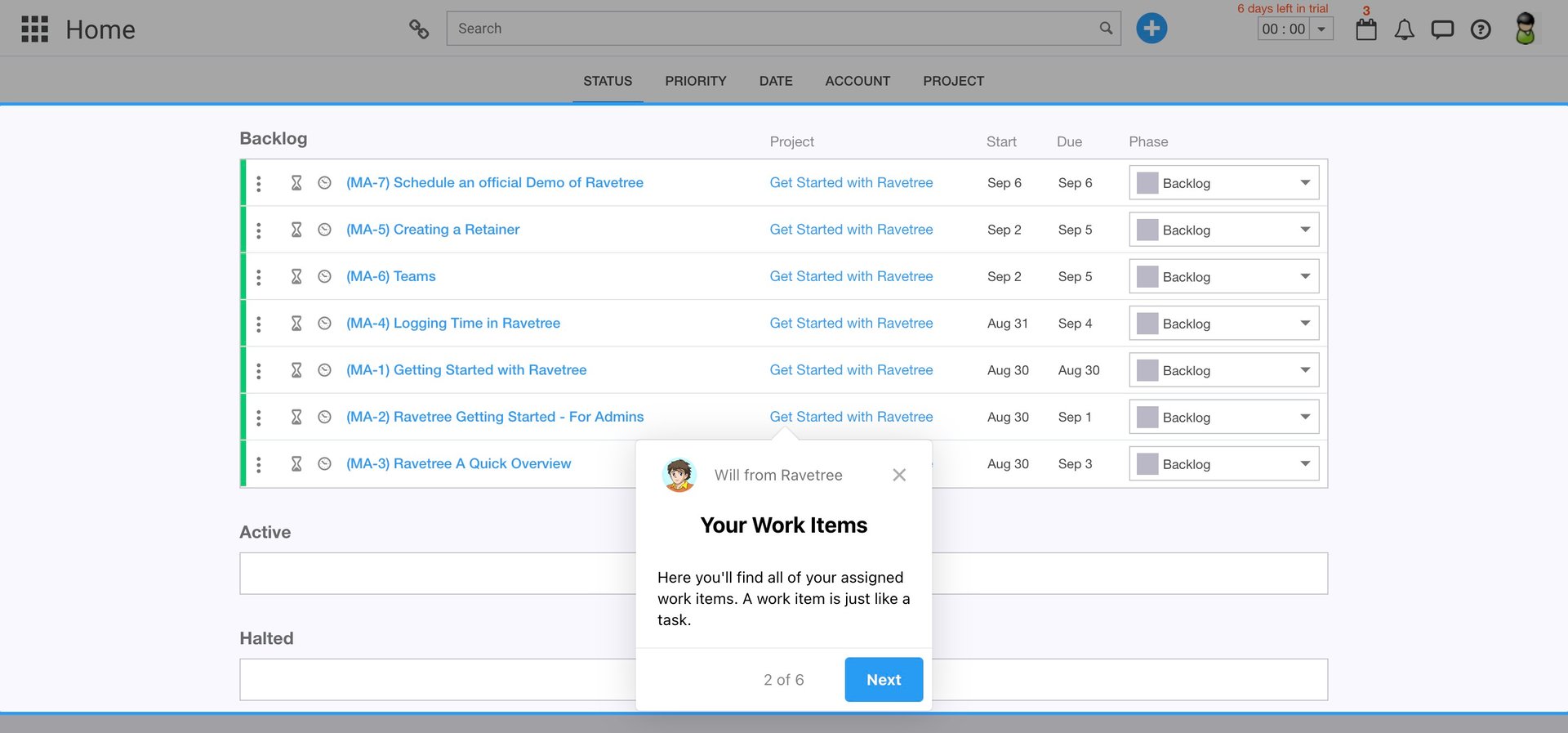Click the Sep 1 due date of MA-2
This screenshot has height=733, width=1568.
click(x=1075, y=417)
